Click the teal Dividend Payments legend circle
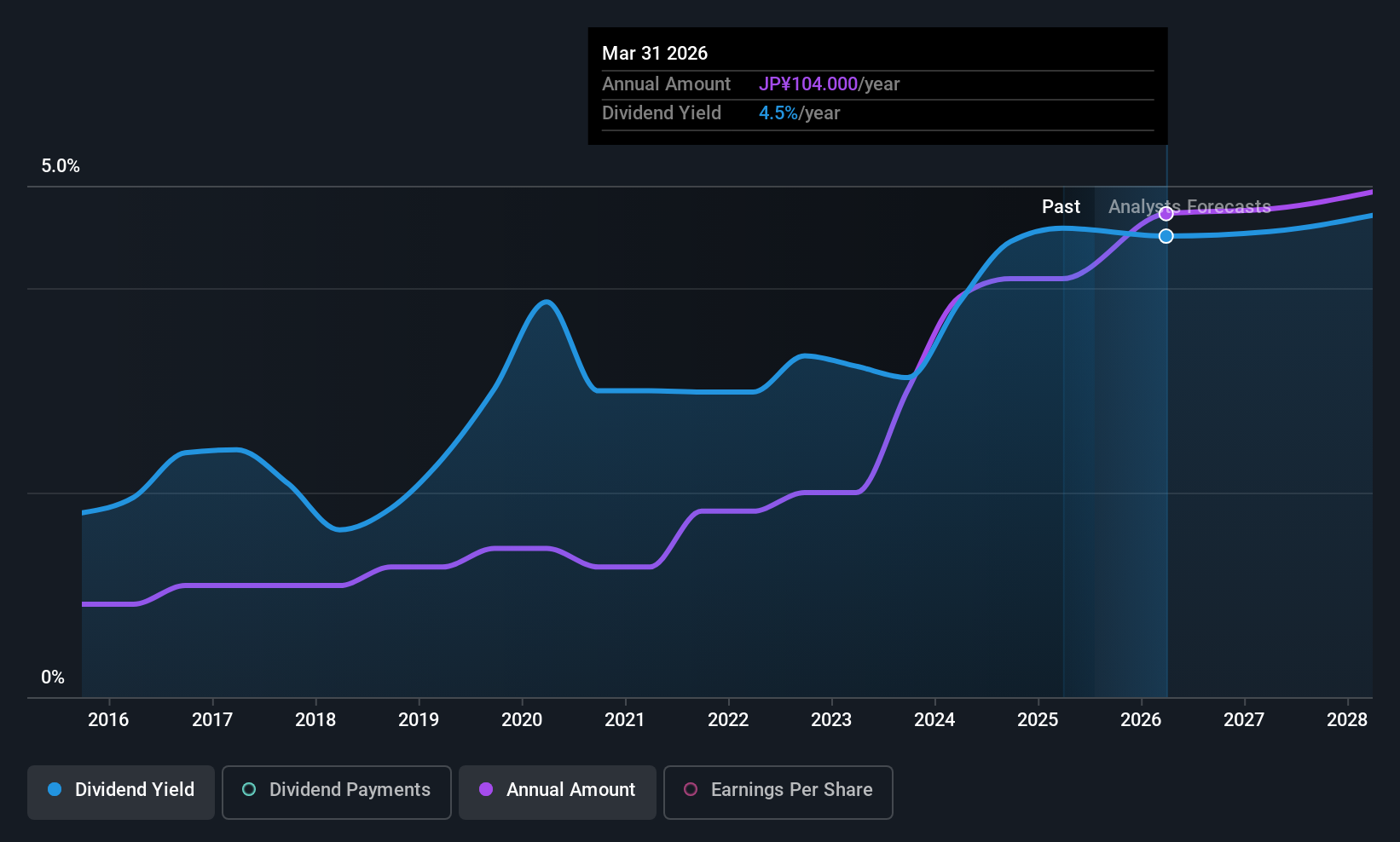 pyautogui.click(x=249, y=789)
